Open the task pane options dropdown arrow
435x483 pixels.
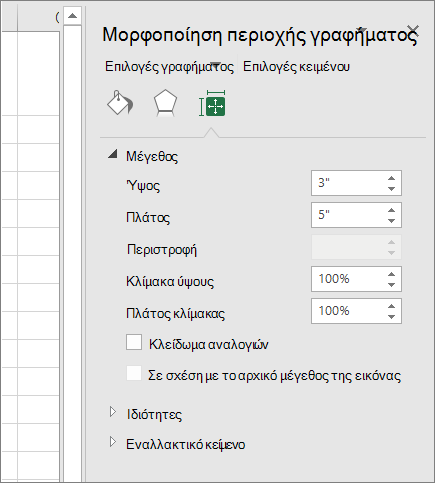tap(362, 30)
